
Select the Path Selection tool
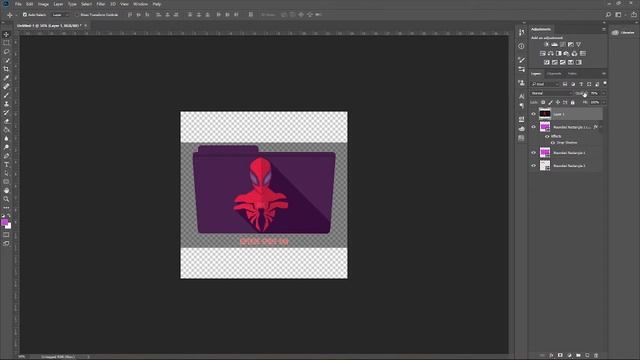[x=6, y=173]
